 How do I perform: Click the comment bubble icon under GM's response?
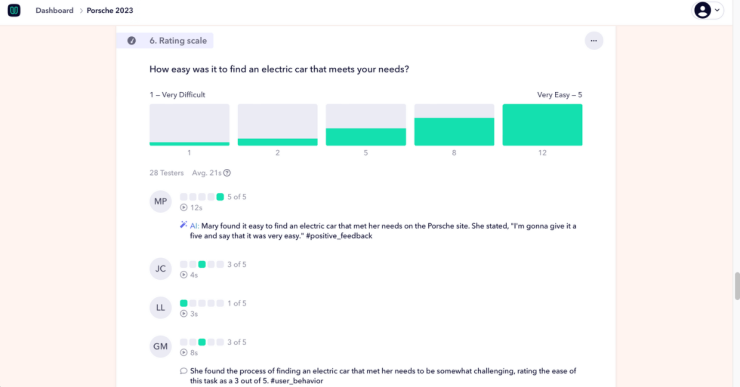[184, 371]
